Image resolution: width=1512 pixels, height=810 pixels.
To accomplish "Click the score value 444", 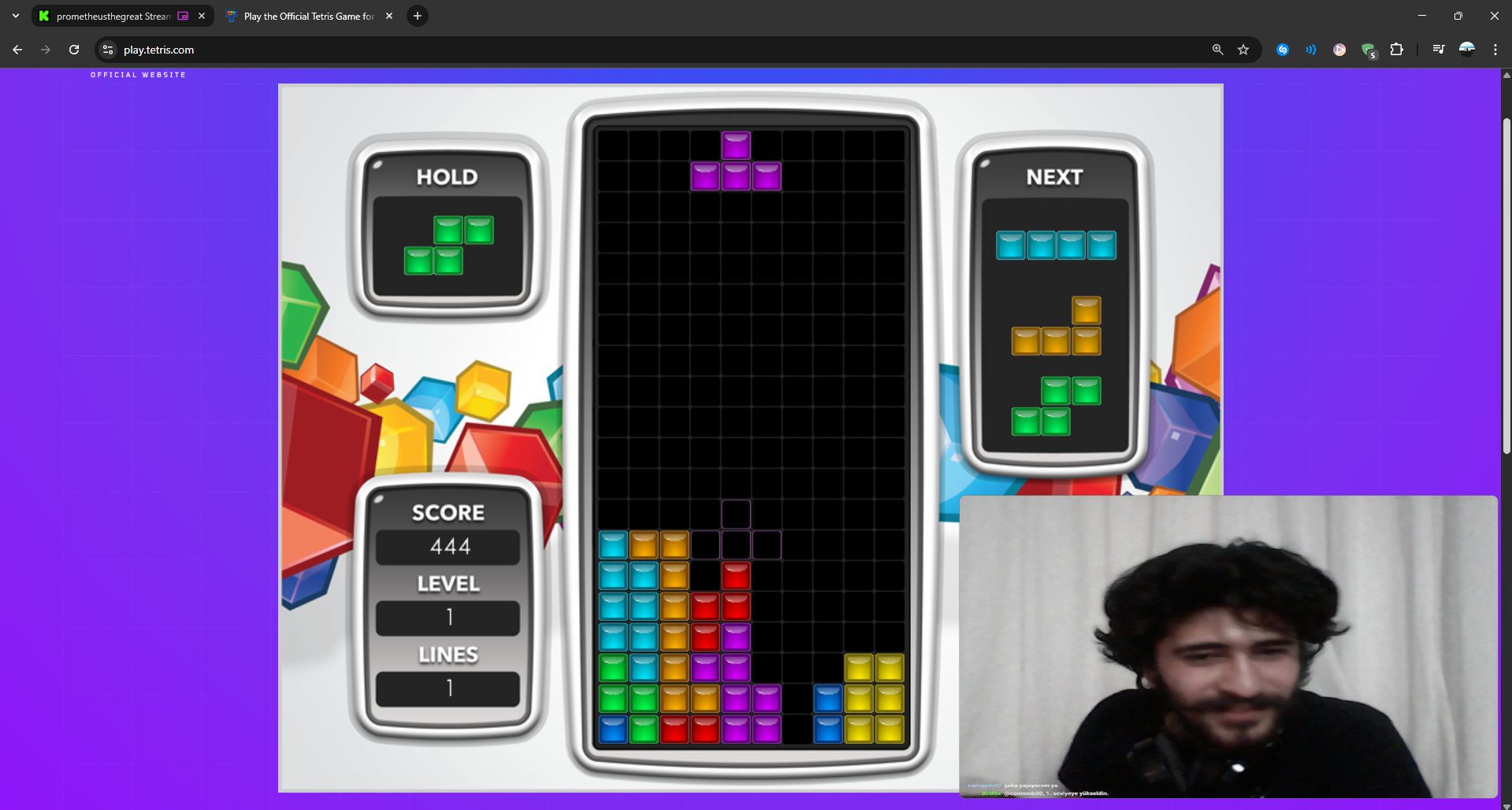I will (x=449, y=546).
